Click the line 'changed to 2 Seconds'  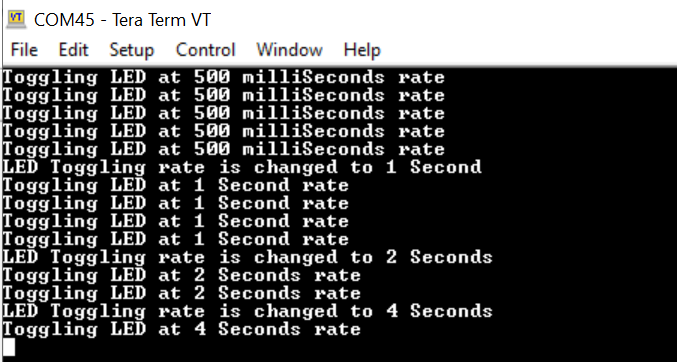[247, 257]
